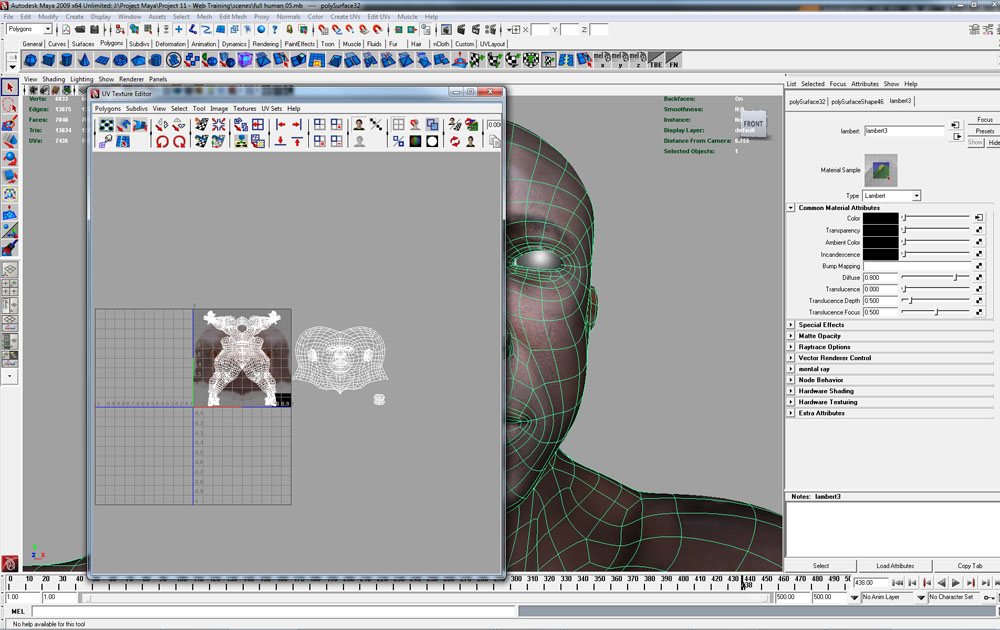
Task: Click the Color attribute map connection icon
Action: (x=979, y=217)
